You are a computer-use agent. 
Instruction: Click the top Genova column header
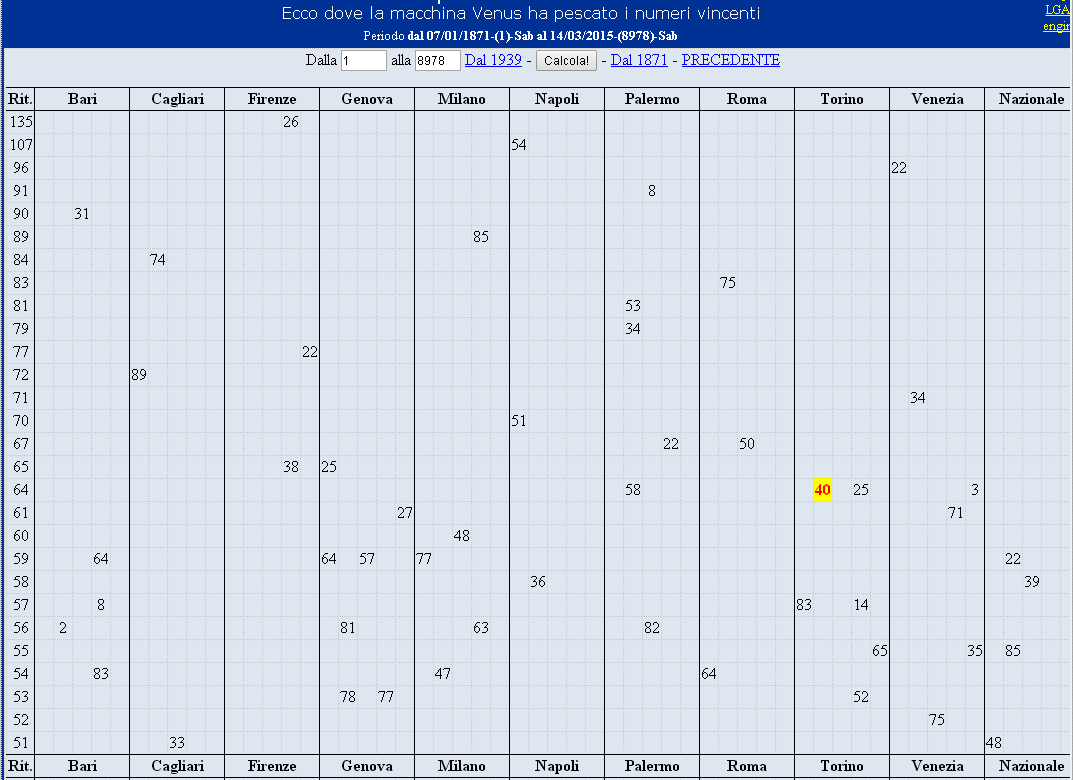[367, 99]
